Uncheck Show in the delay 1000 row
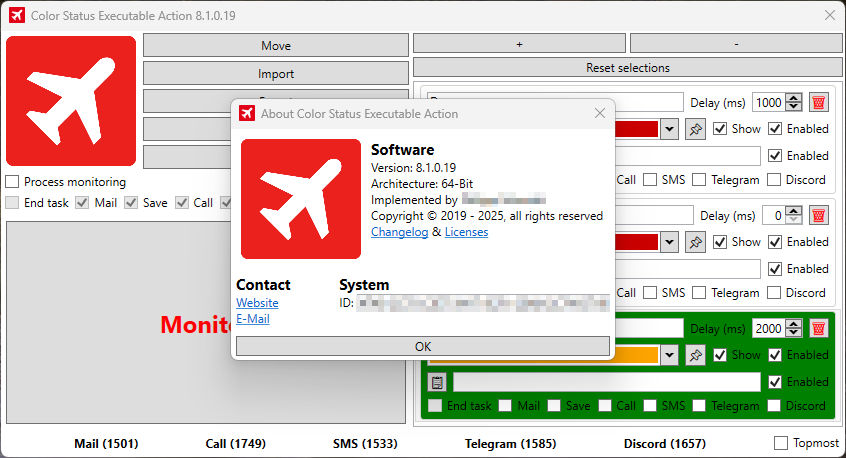 click(720, 129)
